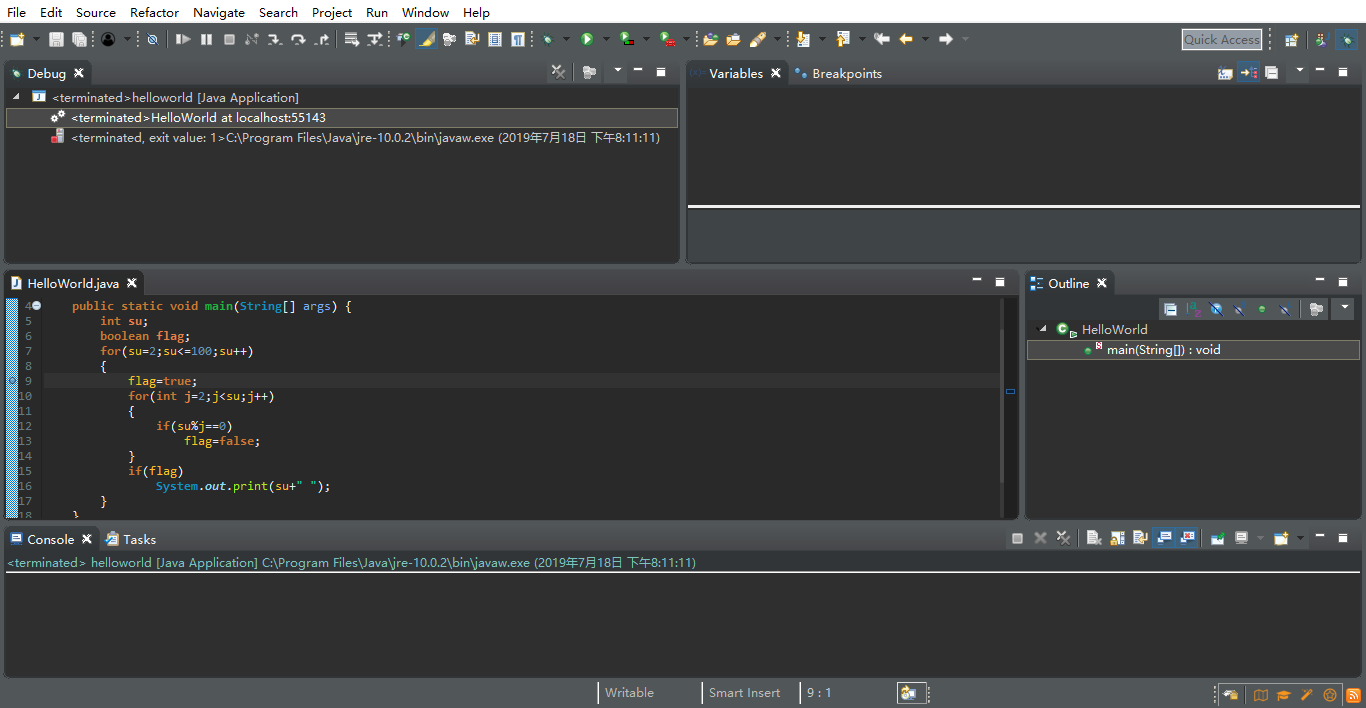
Task: Click the Next Annotation icon
Action: [802, 39]
